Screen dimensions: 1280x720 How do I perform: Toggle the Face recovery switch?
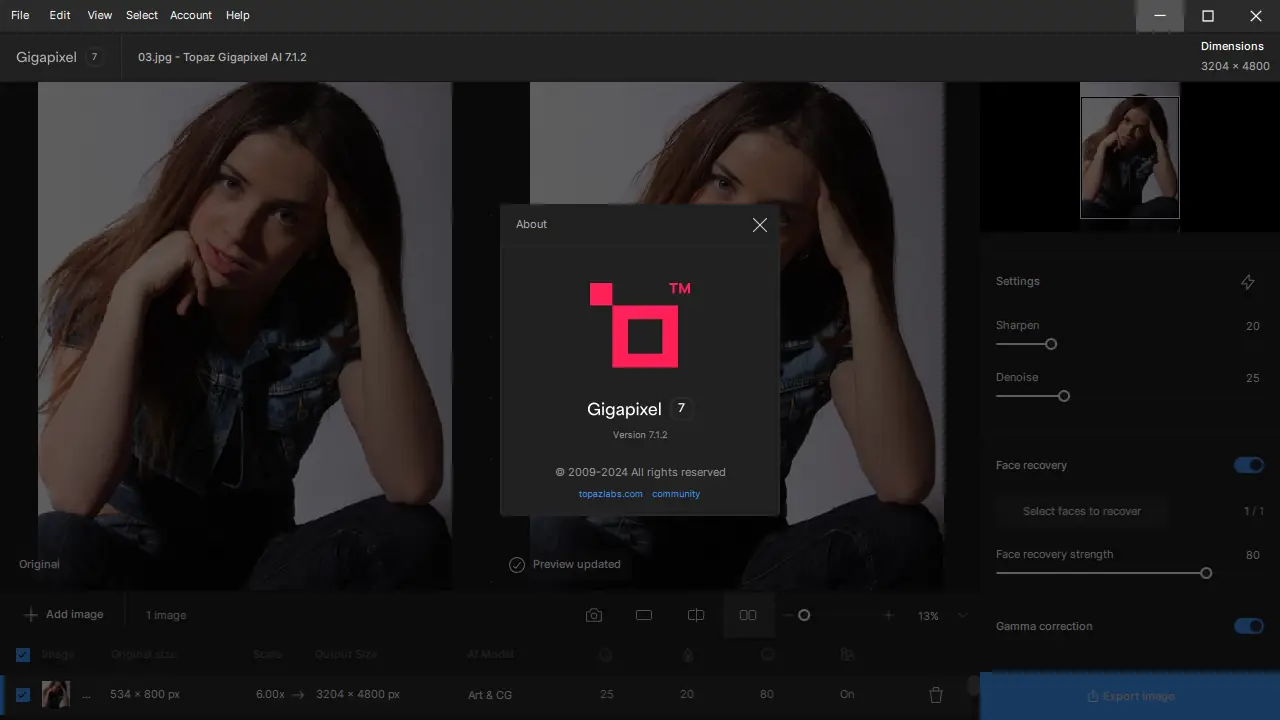coord(1249,465)
